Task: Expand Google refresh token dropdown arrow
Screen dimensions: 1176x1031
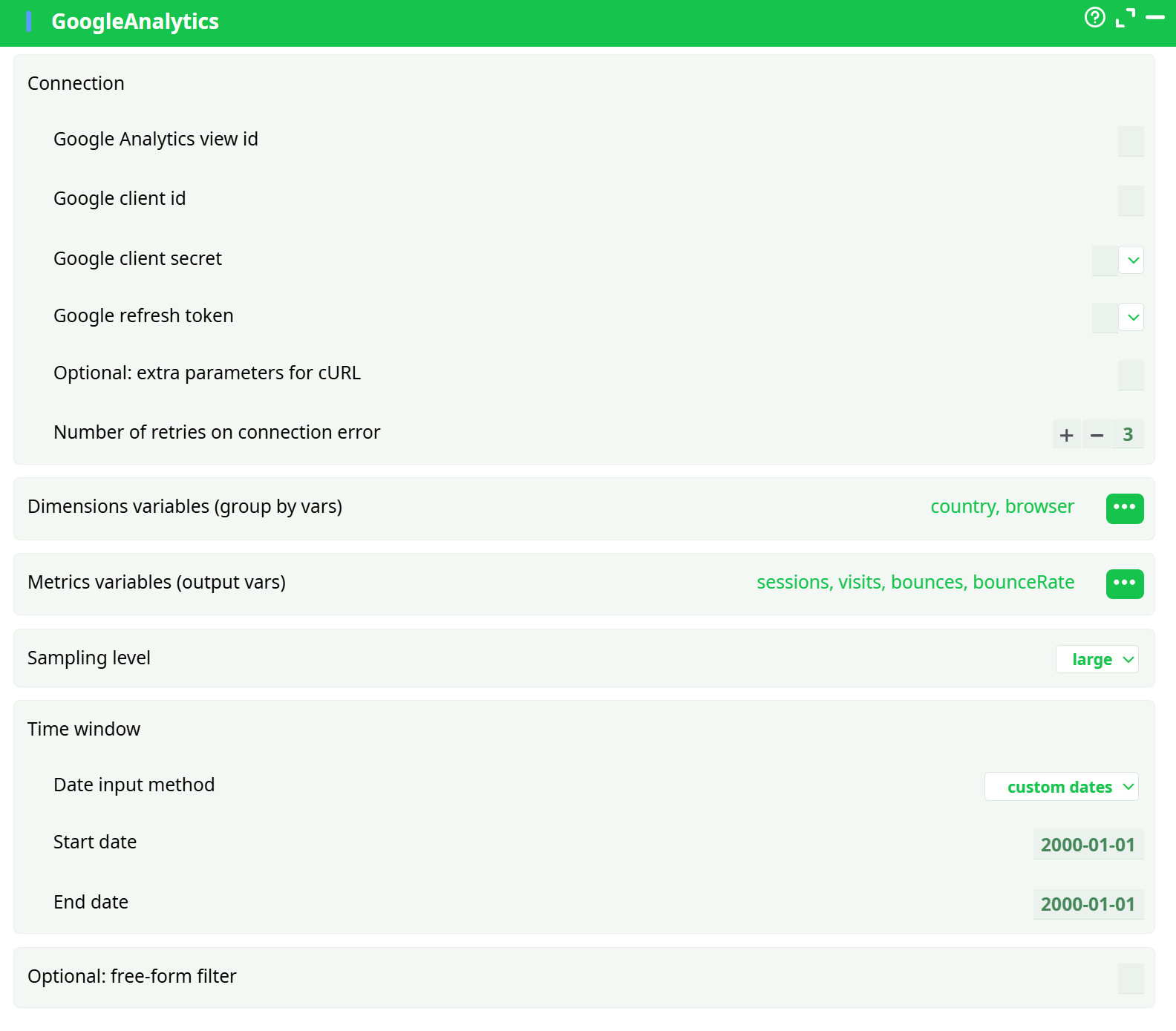Action: pyautogui.click(x=1132, y=318)
